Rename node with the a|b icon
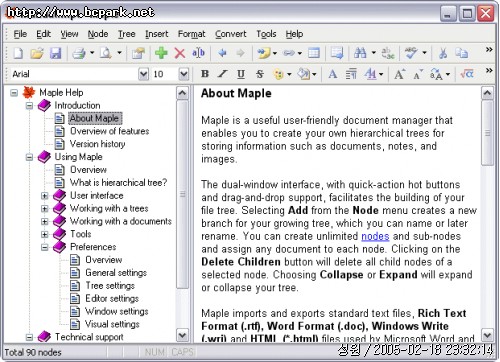The height and width of the screenshot is (362, 500). [x=198, y=53]
